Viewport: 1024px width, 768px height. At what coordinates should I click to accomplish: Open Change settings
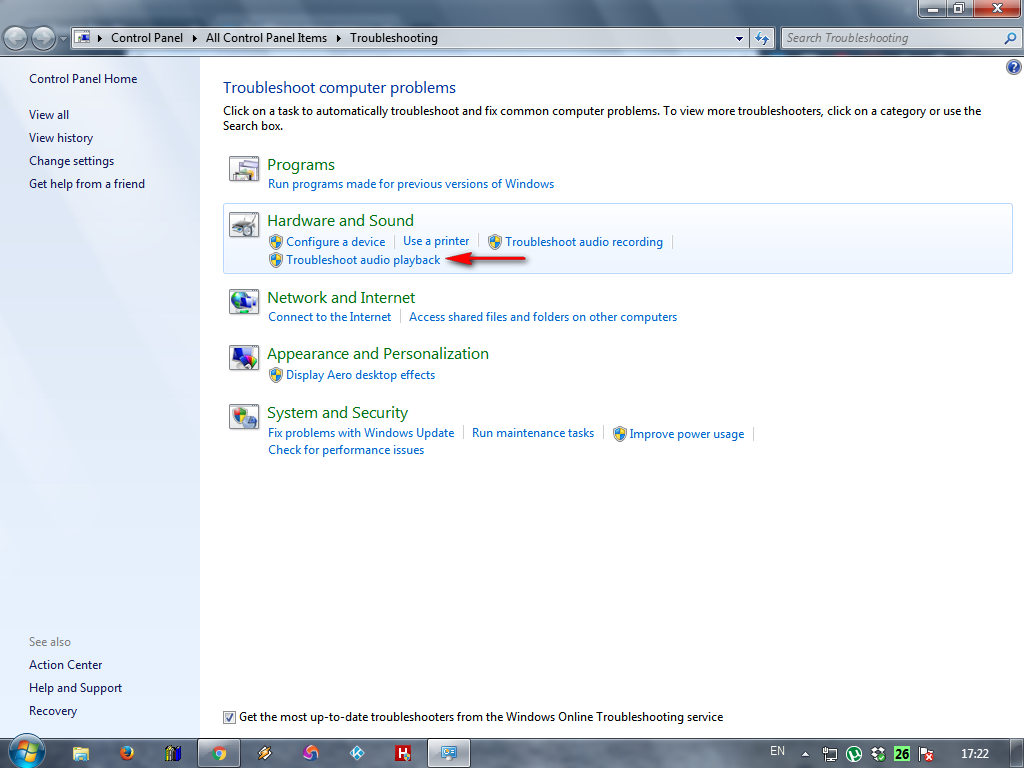(x=71, y=161)
